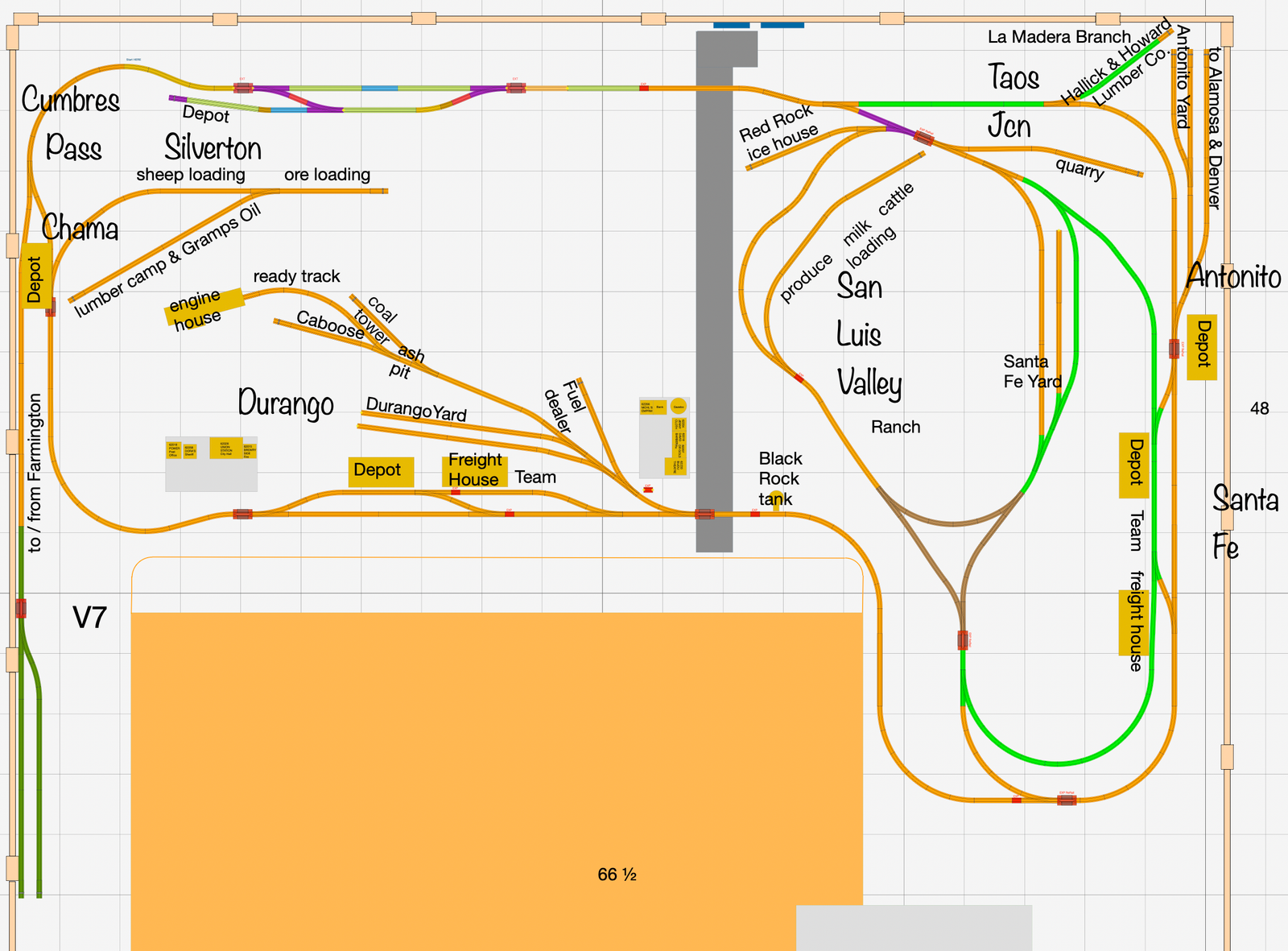Select the Black Rock tank label
Screen dimensions: 1288x951
[780, 478]
